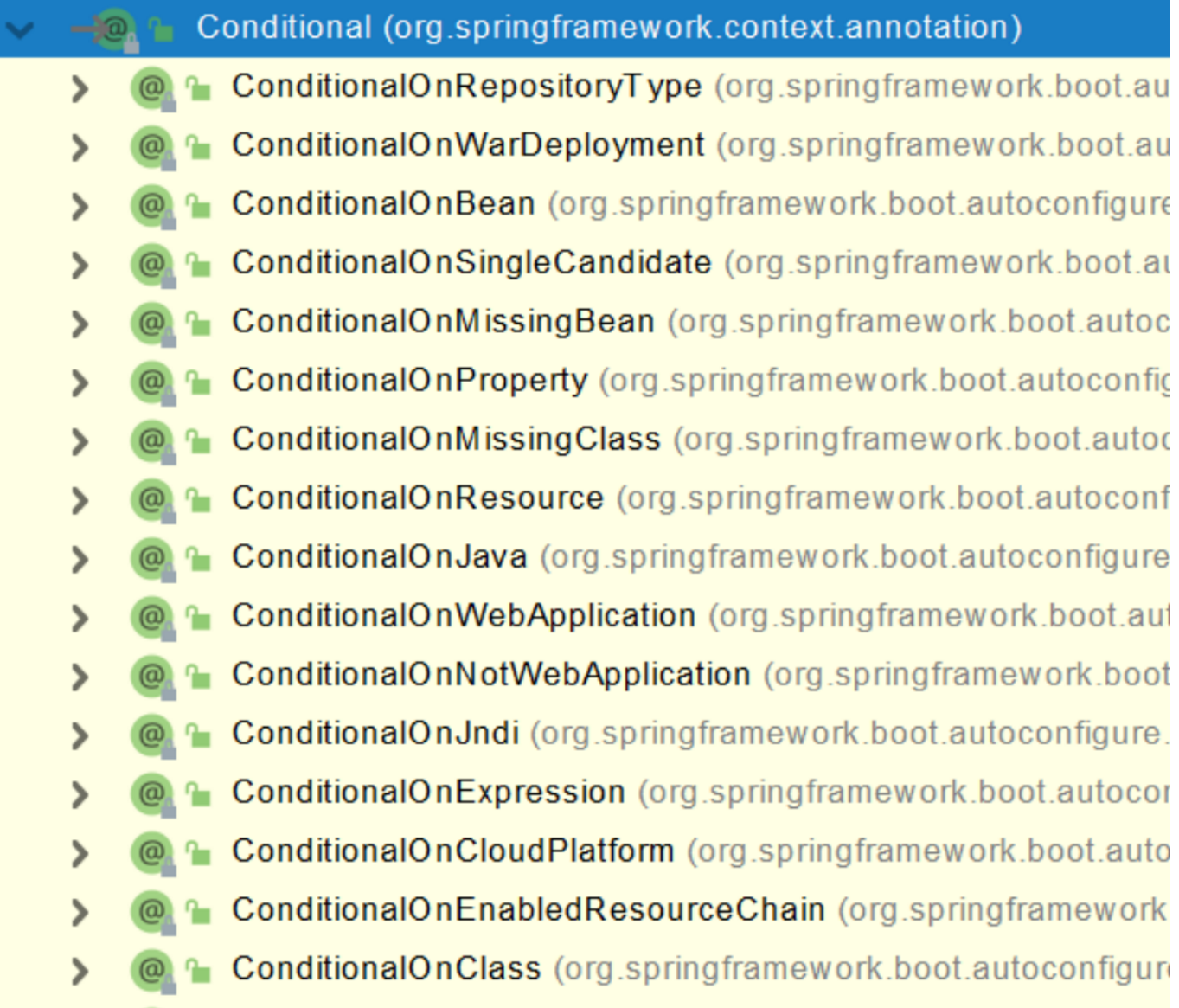Click the annotation icon for ConditionalOnSingleCandidate

151,265
